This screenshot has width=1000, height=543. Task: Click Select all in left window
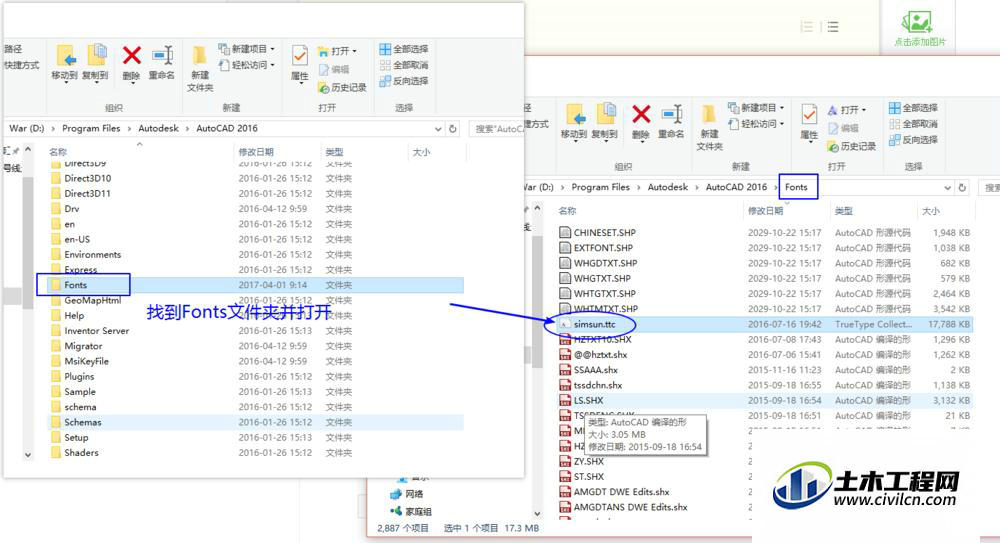(404, 49)
